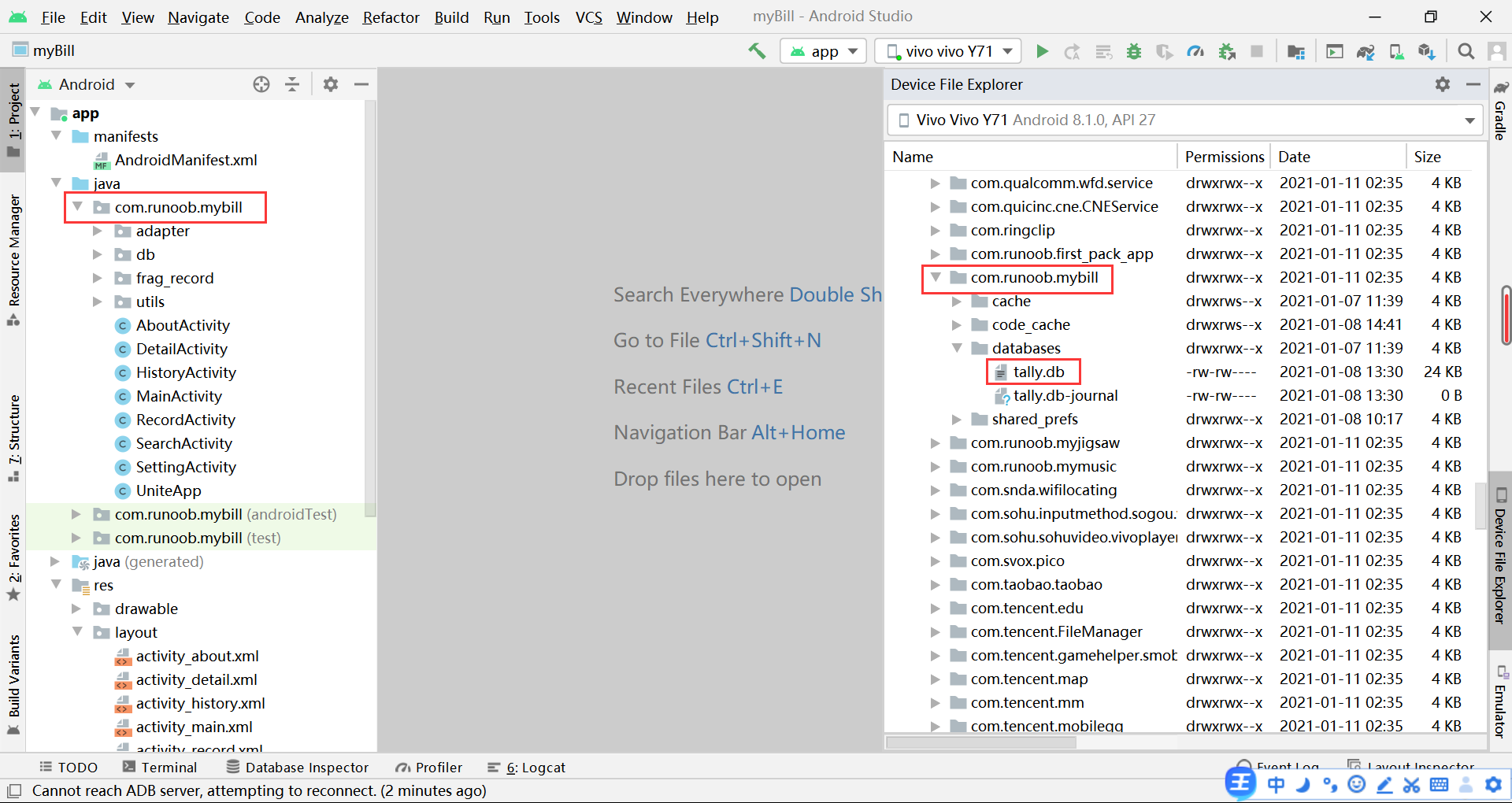The height and width of the screenshot is (803, 1512).
Task: Sort by the Date column header
Action: (1339, 157)
